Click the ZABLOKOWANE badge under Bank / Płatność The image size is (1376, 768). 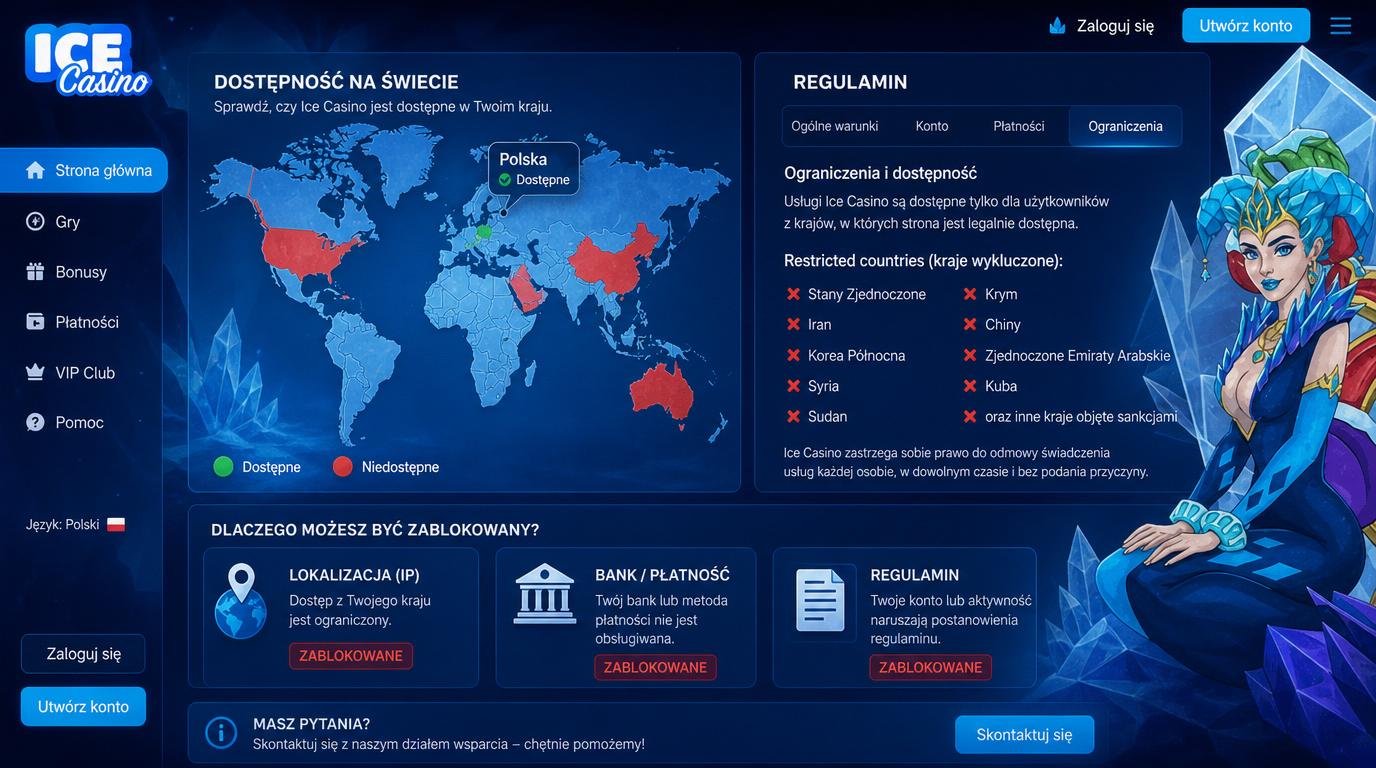pos(655,668)
